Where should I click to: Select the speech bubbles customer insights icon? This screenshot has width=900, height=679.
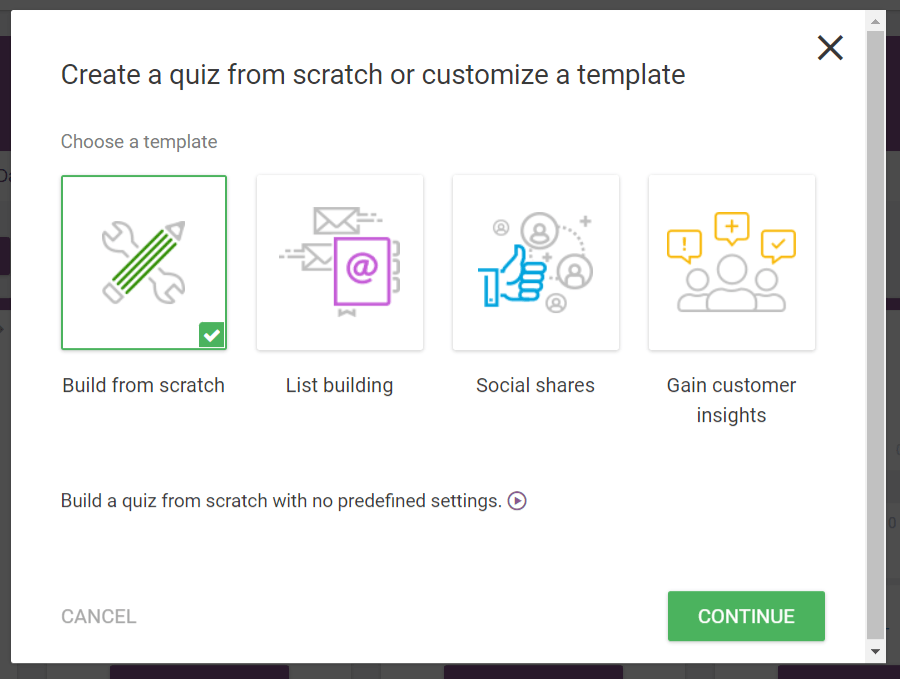pyautogui.click(x=731, y=262)
